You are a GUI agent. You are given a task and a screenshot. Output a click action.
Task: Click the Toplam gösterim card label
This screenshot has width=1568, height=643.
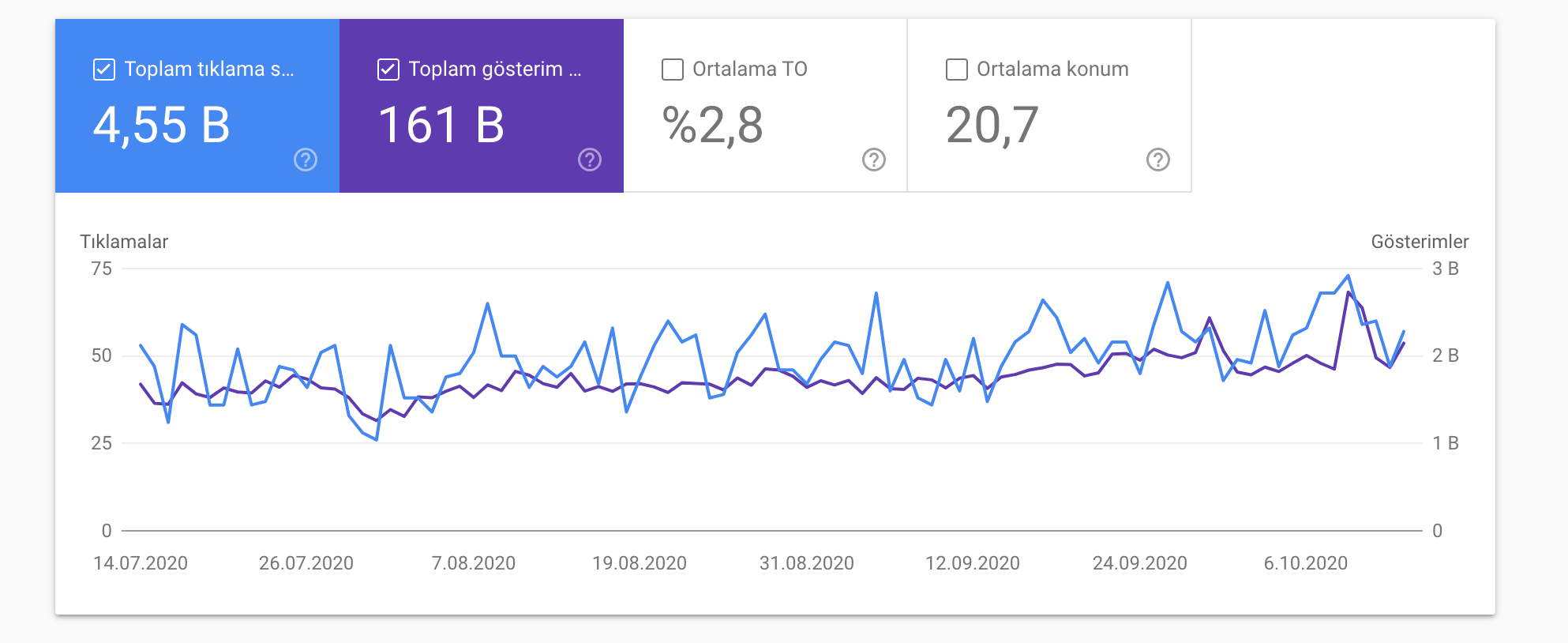495,70
